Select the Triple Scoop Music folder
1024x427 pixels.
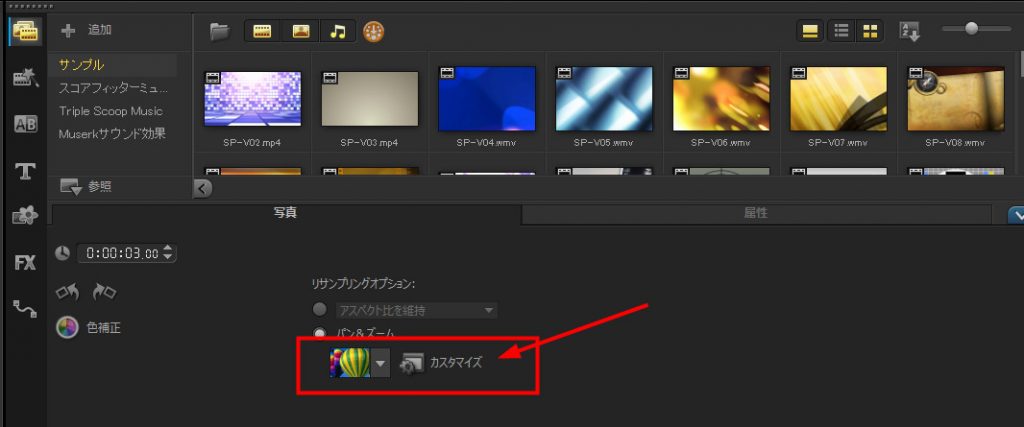click(x=110, y=111)
